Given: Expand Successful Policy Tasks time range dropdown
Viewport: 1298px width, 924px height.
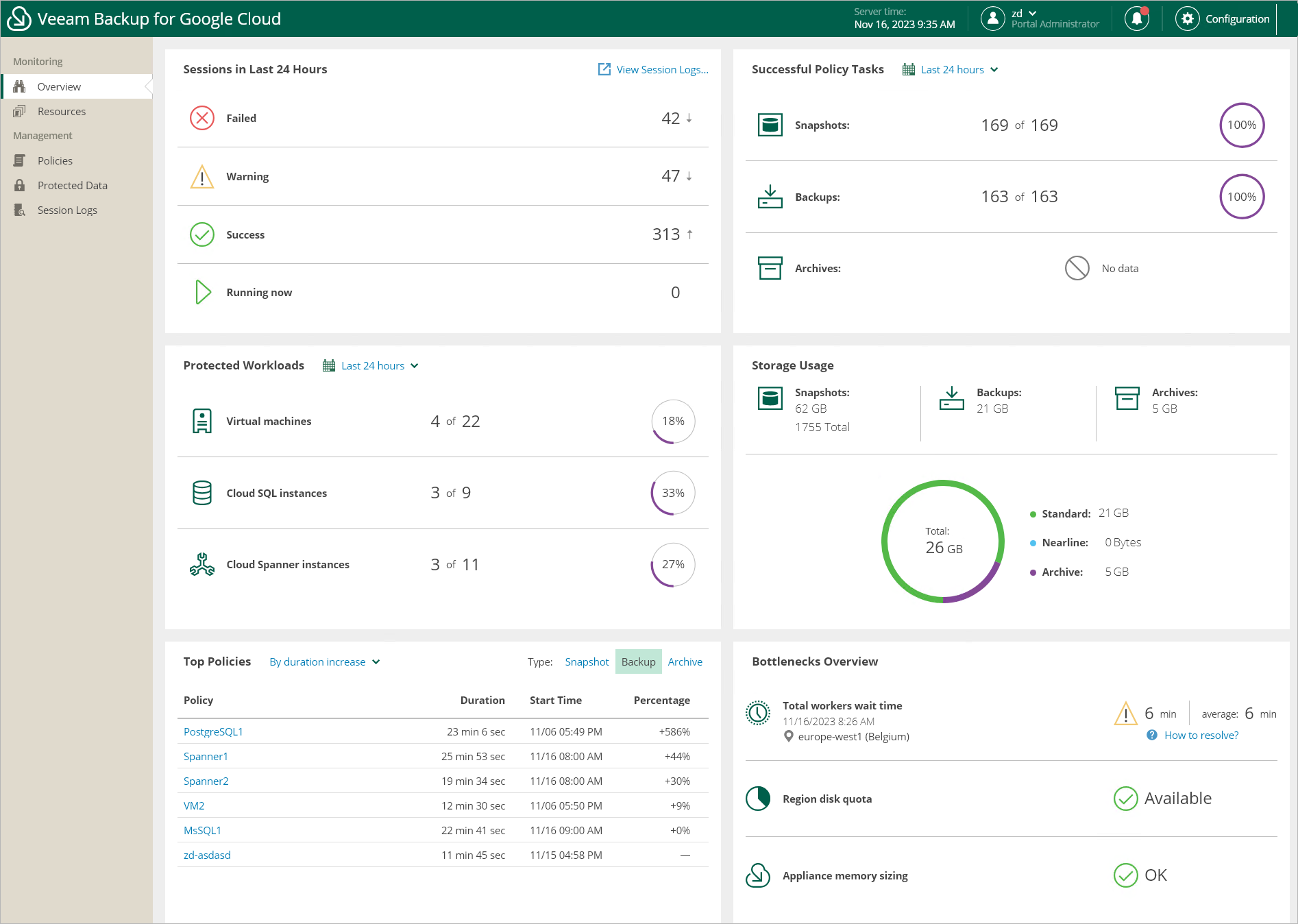Looking at the screenshot, I should point(951,70).
